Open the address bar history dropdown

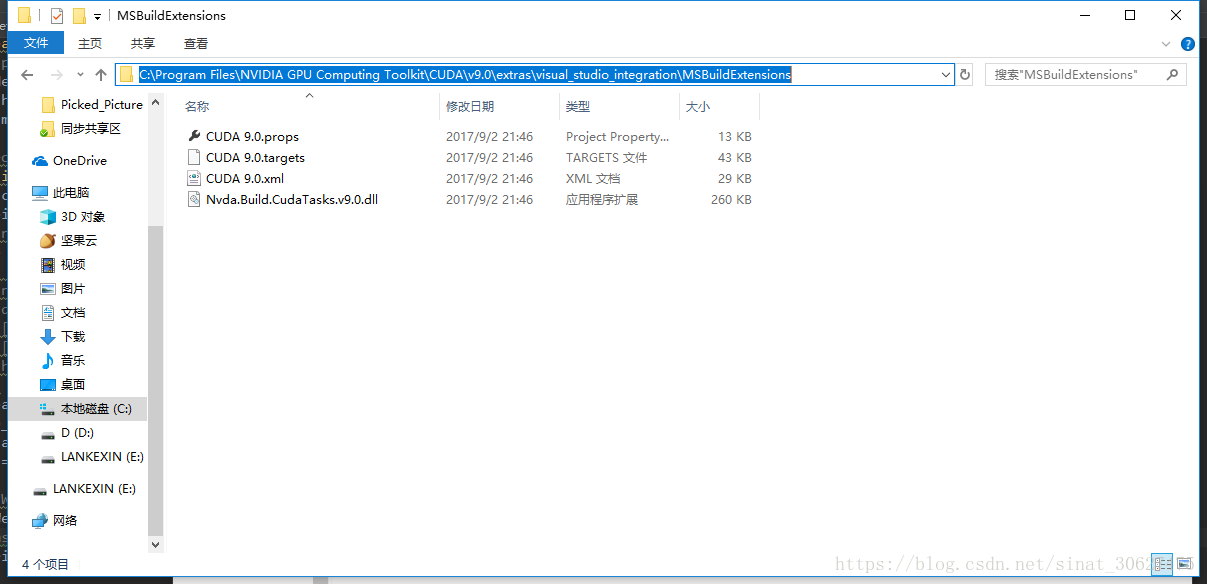click(x=945, y=74)
